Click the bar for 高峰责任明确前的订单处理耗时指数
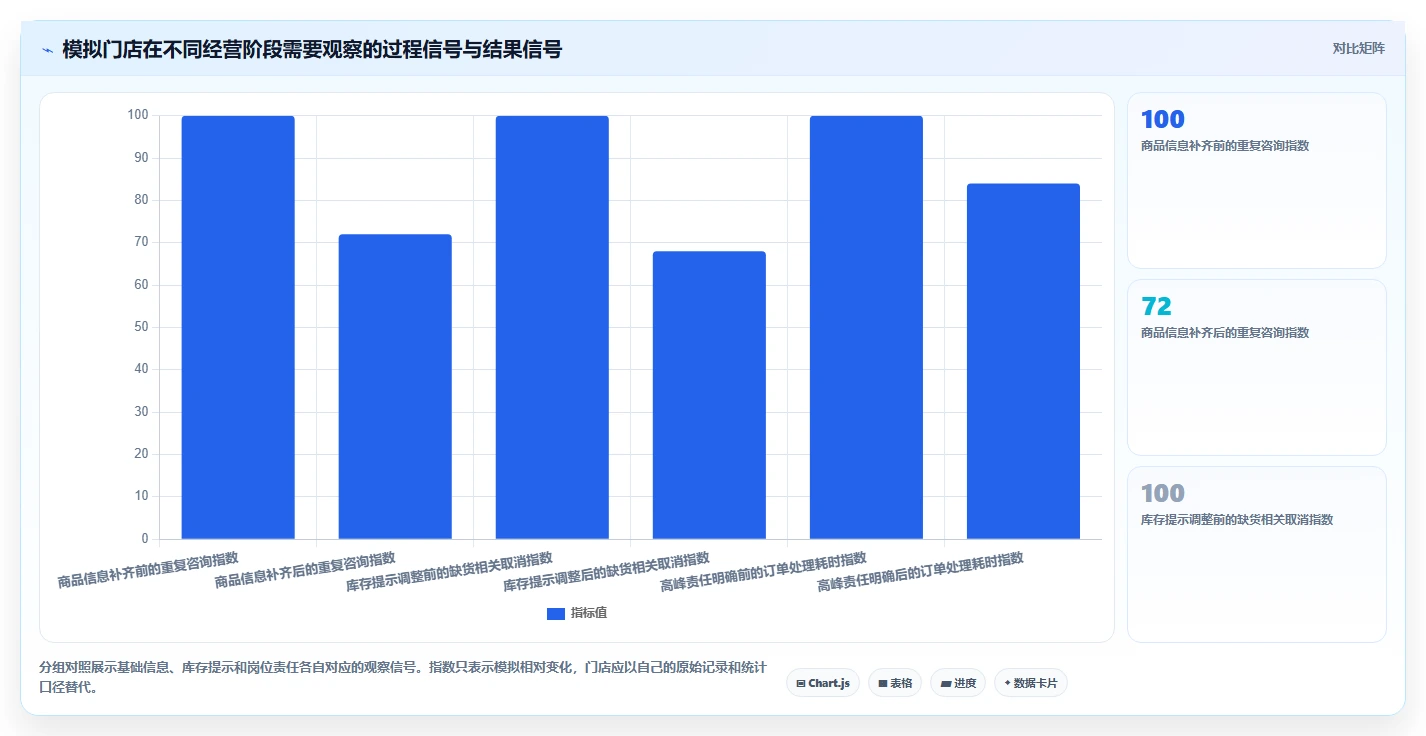1426x736 pixels. click(866, 327)
